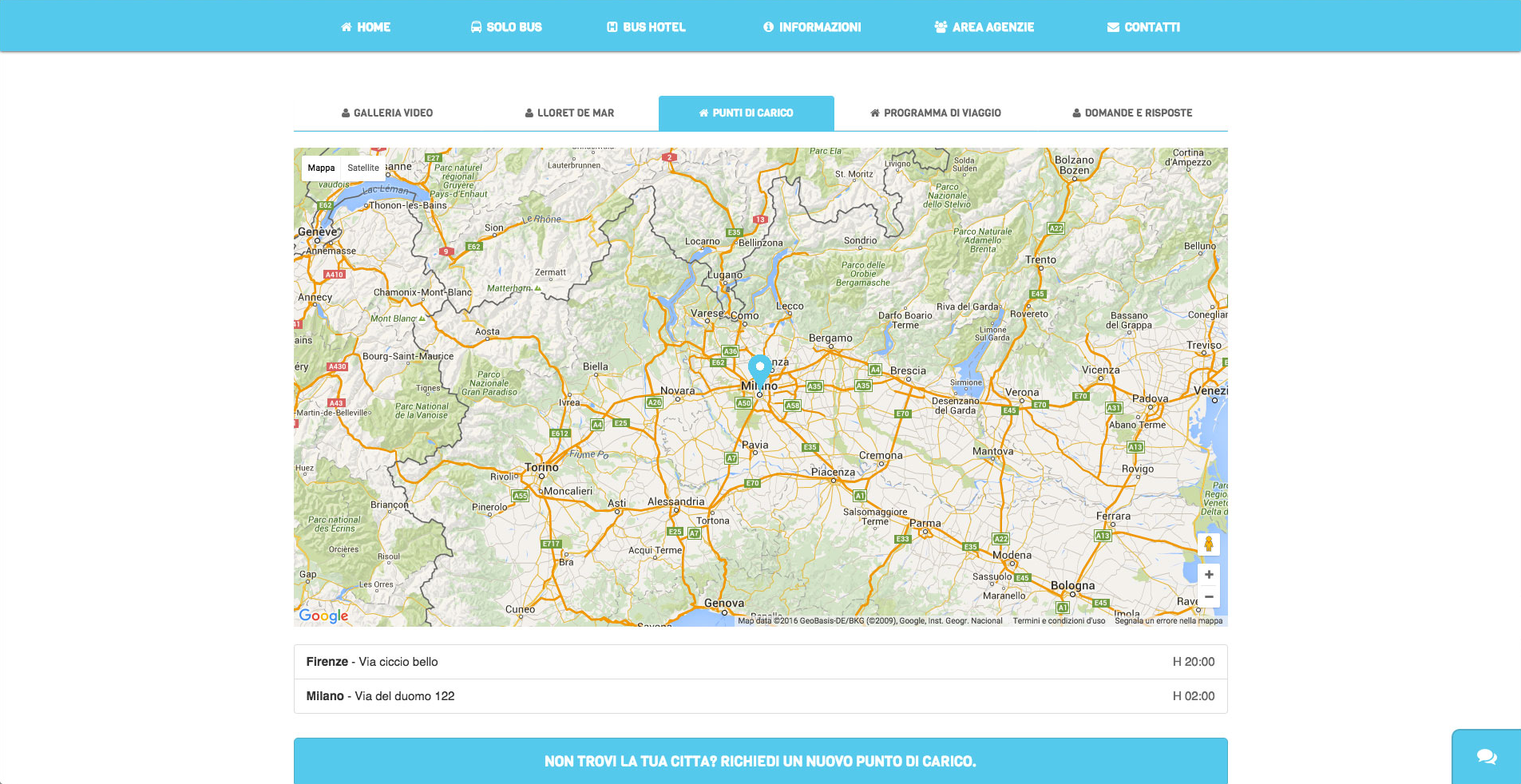Open the HOME menu item

(366, 27)
